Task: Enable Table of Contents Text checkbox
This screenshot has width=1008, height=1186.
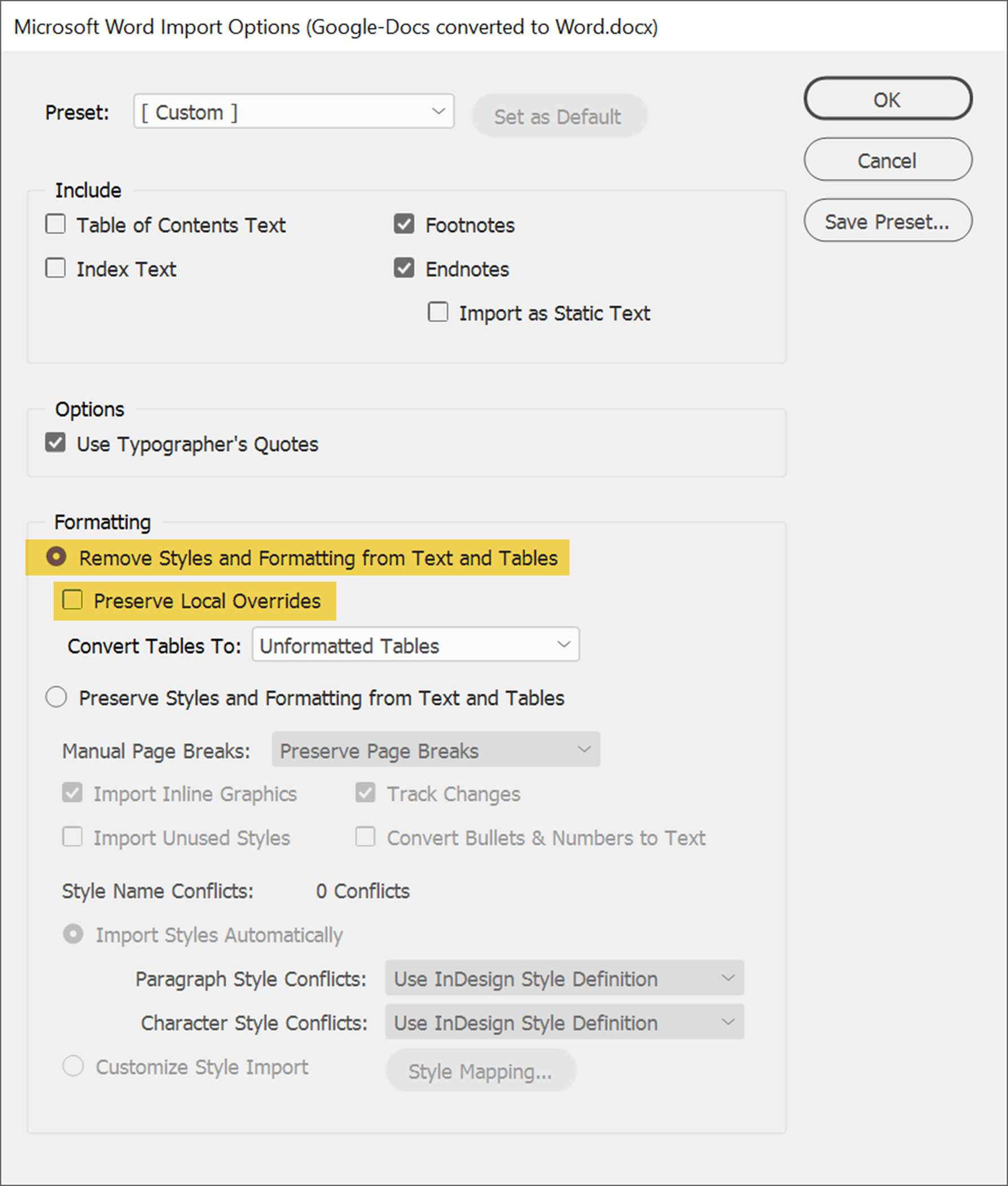Action: pyautogui.click(x=55, y=225)
